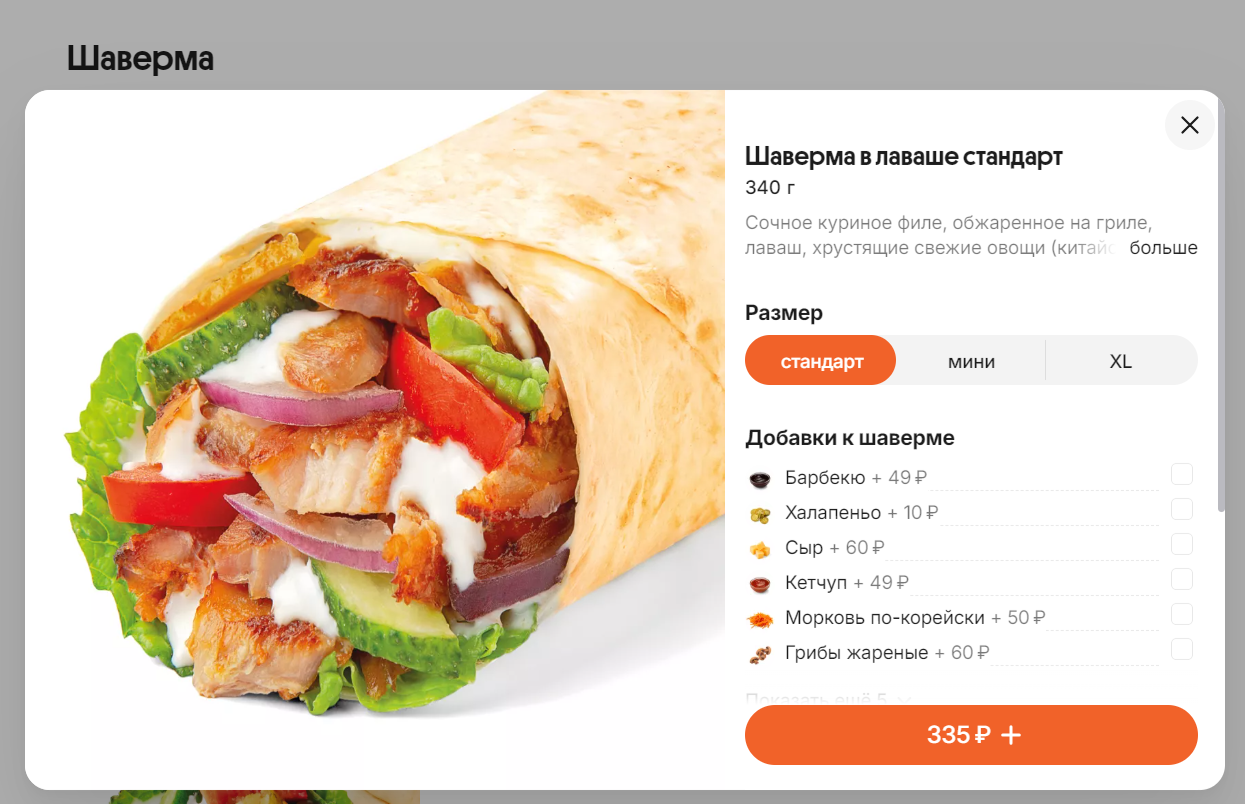Add shawarma to cart for 335 ₽
Viewport: 1245px width, 804px height.
(971, 735)
